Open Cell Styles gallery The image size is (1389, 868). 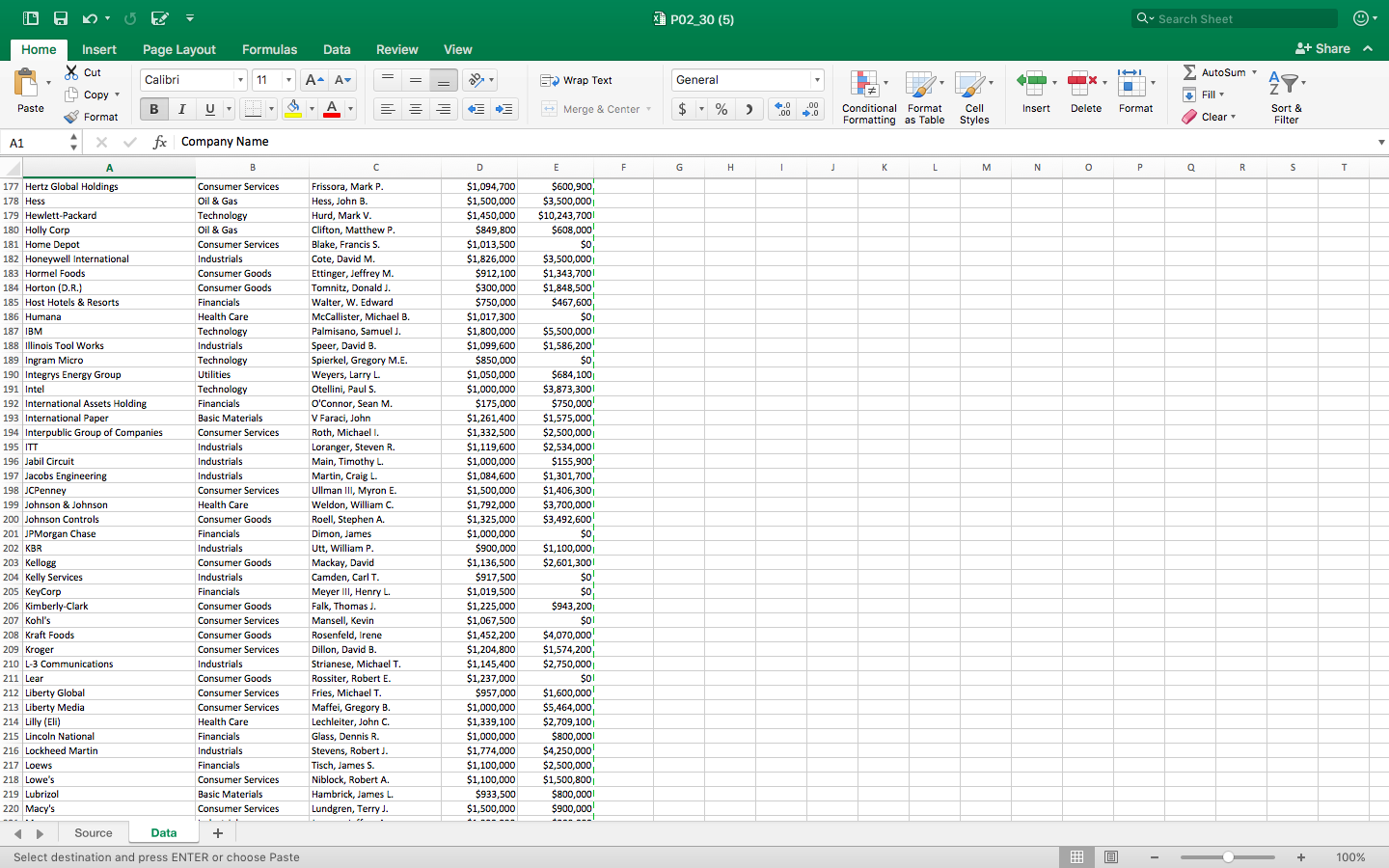974,96
